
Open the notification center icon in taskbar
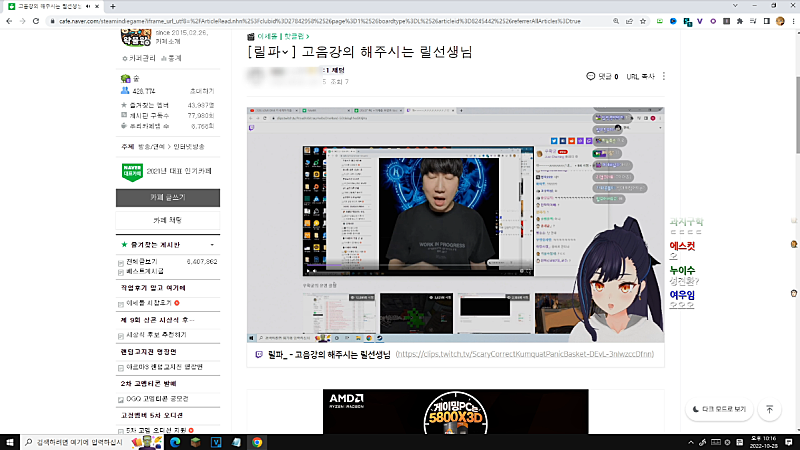[789, 442]
